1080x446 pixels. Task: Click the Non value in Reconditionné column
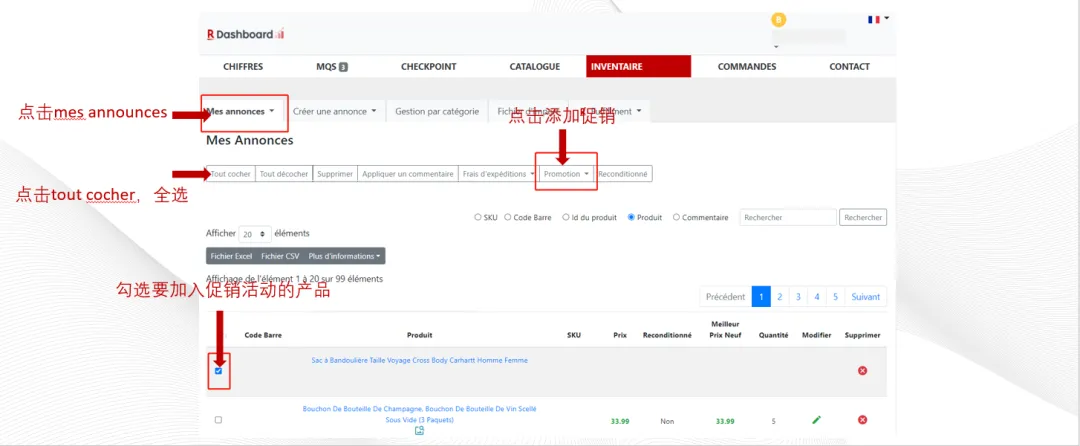tap(667, 421)
